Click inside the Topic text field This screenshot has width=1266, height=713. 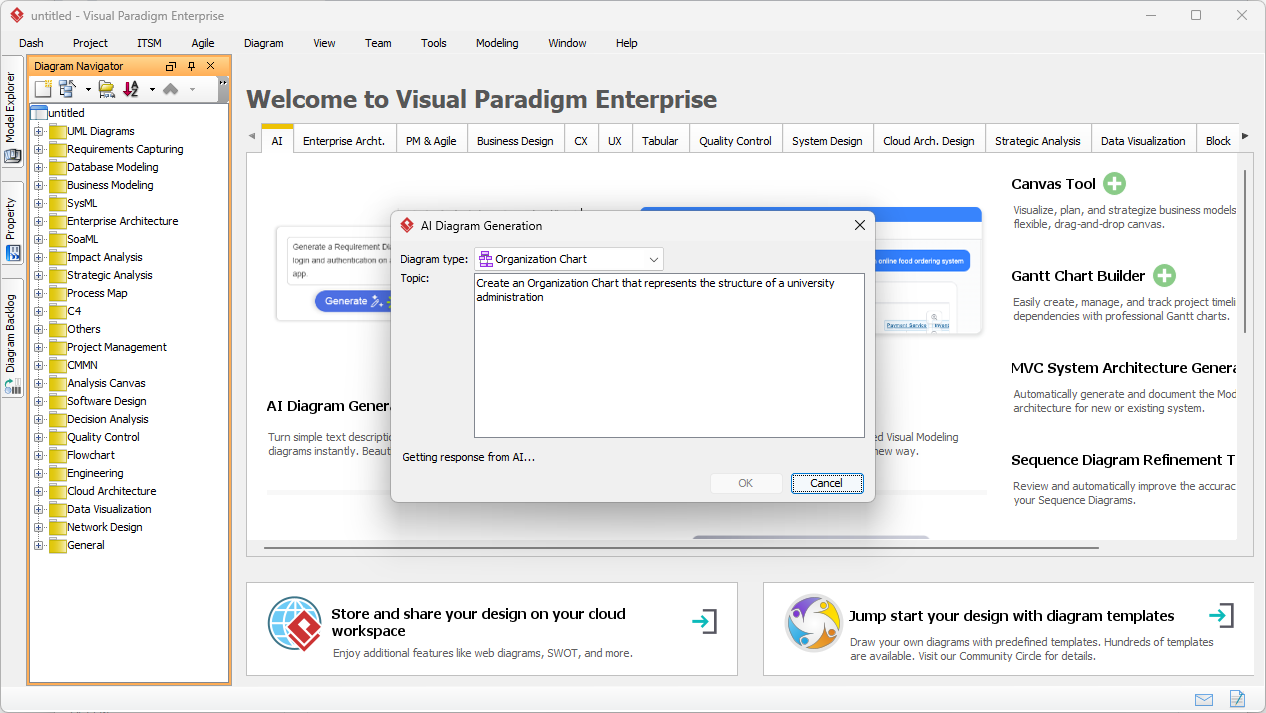click(x=668, y=355)
